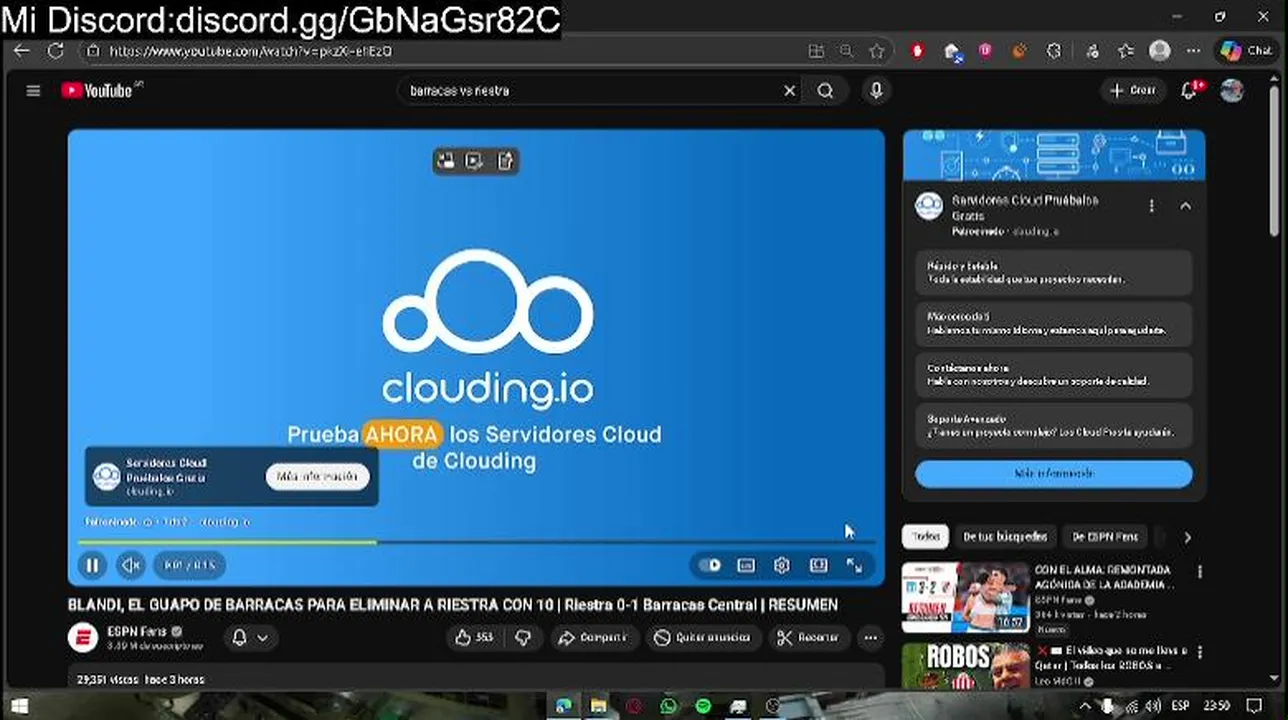Open the ESPN Fans channel avatar
Screen dimensions: 1288x720
pyautogui.click(x=83, y=638)
